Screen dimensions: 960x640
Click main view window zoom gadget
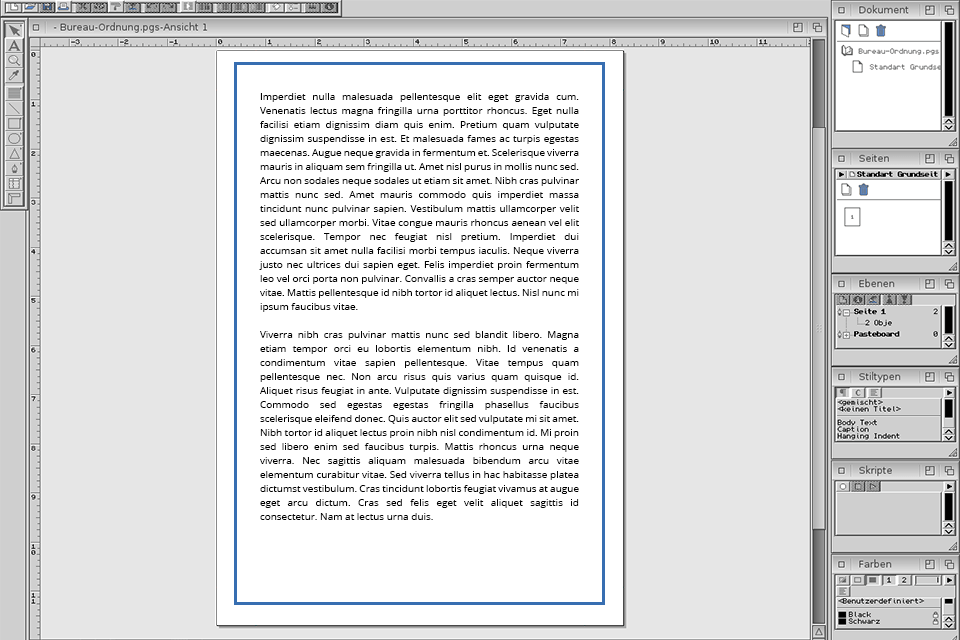797,27
